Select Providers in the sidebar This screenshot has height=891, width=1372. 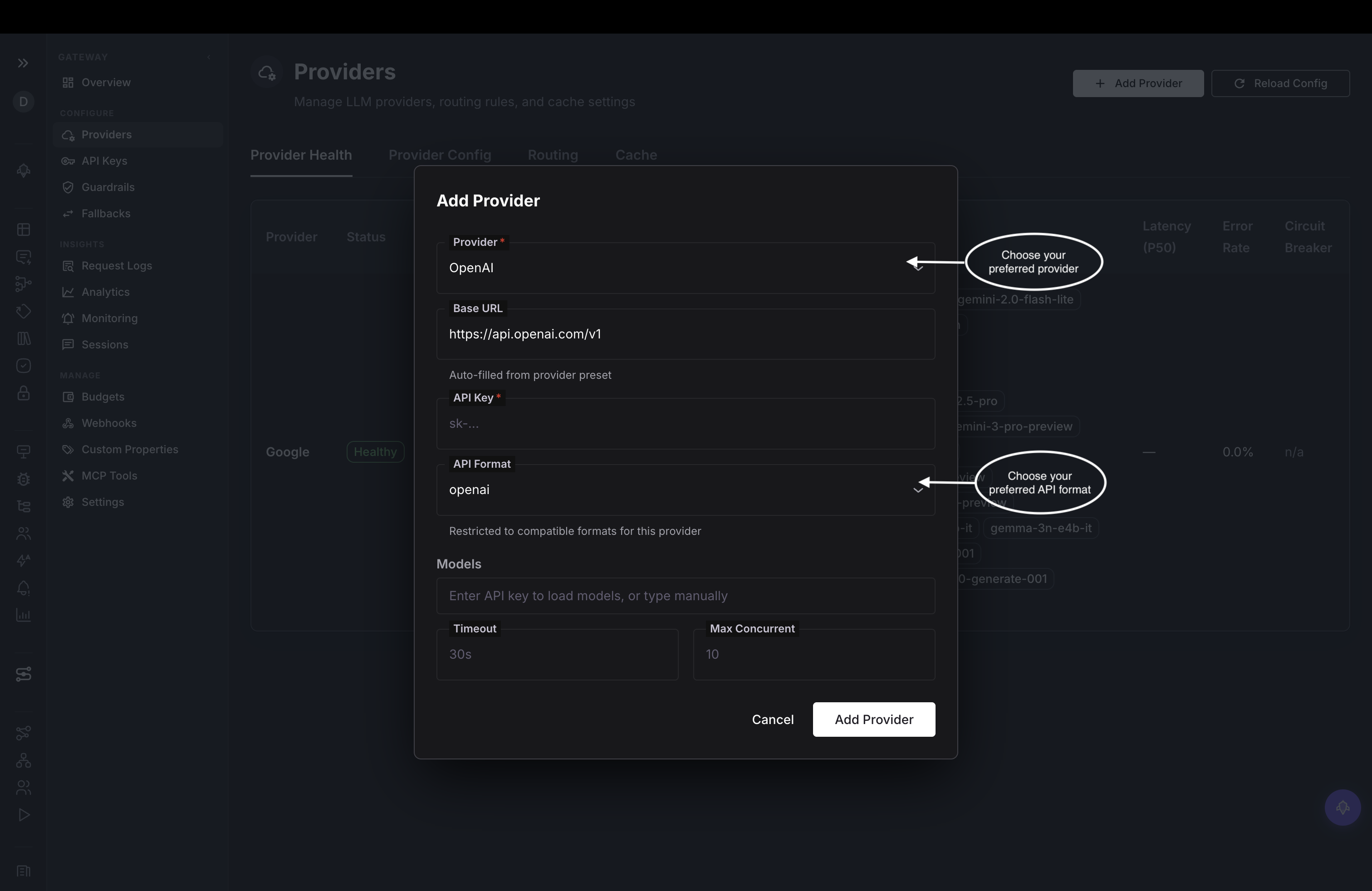(x=137, y=135)
